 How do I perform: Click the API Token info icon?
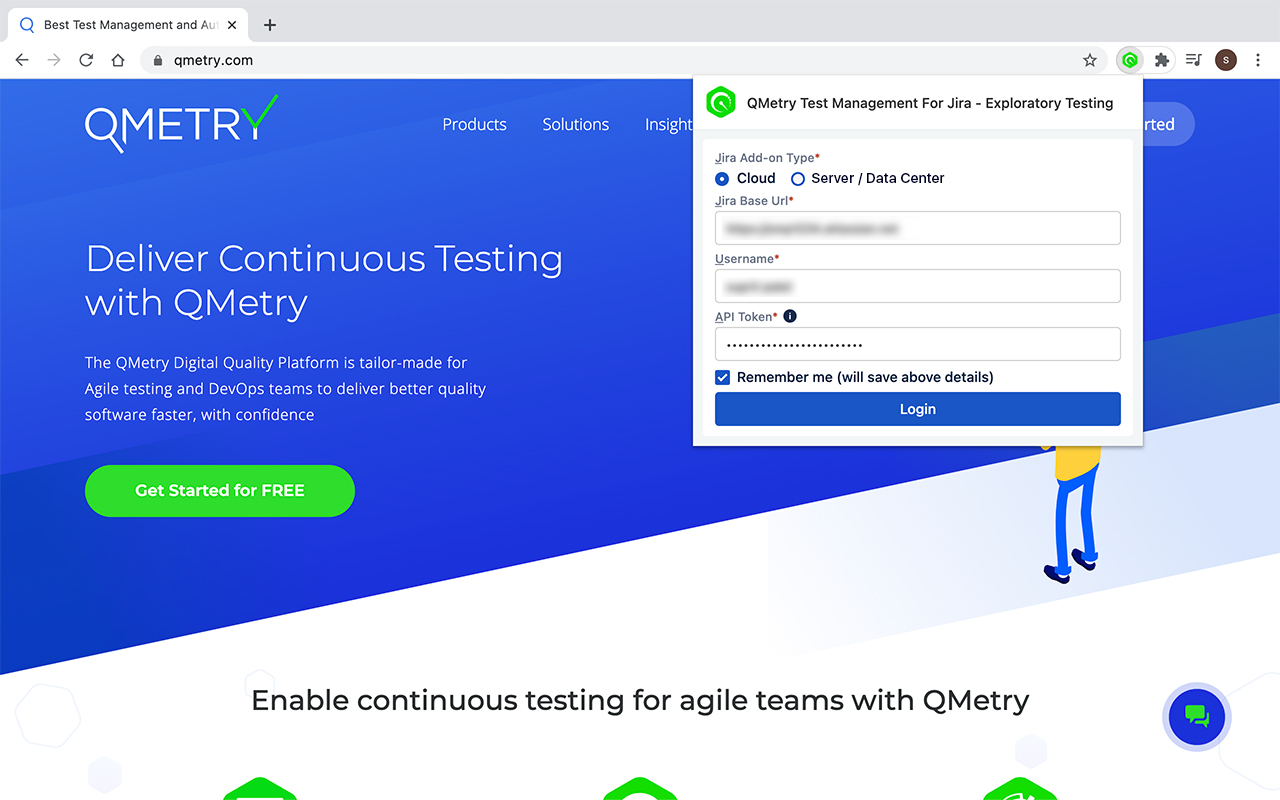(x=790, y=316)
